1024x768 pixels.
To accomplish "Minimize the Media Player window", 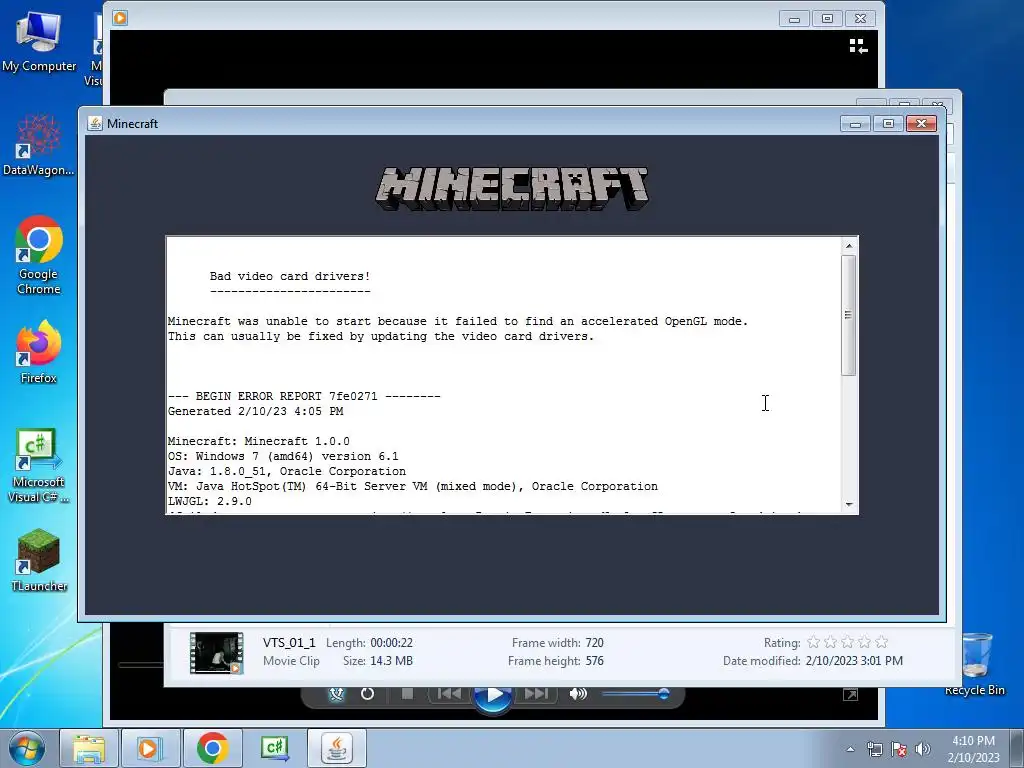I will [x=794, y=18].
